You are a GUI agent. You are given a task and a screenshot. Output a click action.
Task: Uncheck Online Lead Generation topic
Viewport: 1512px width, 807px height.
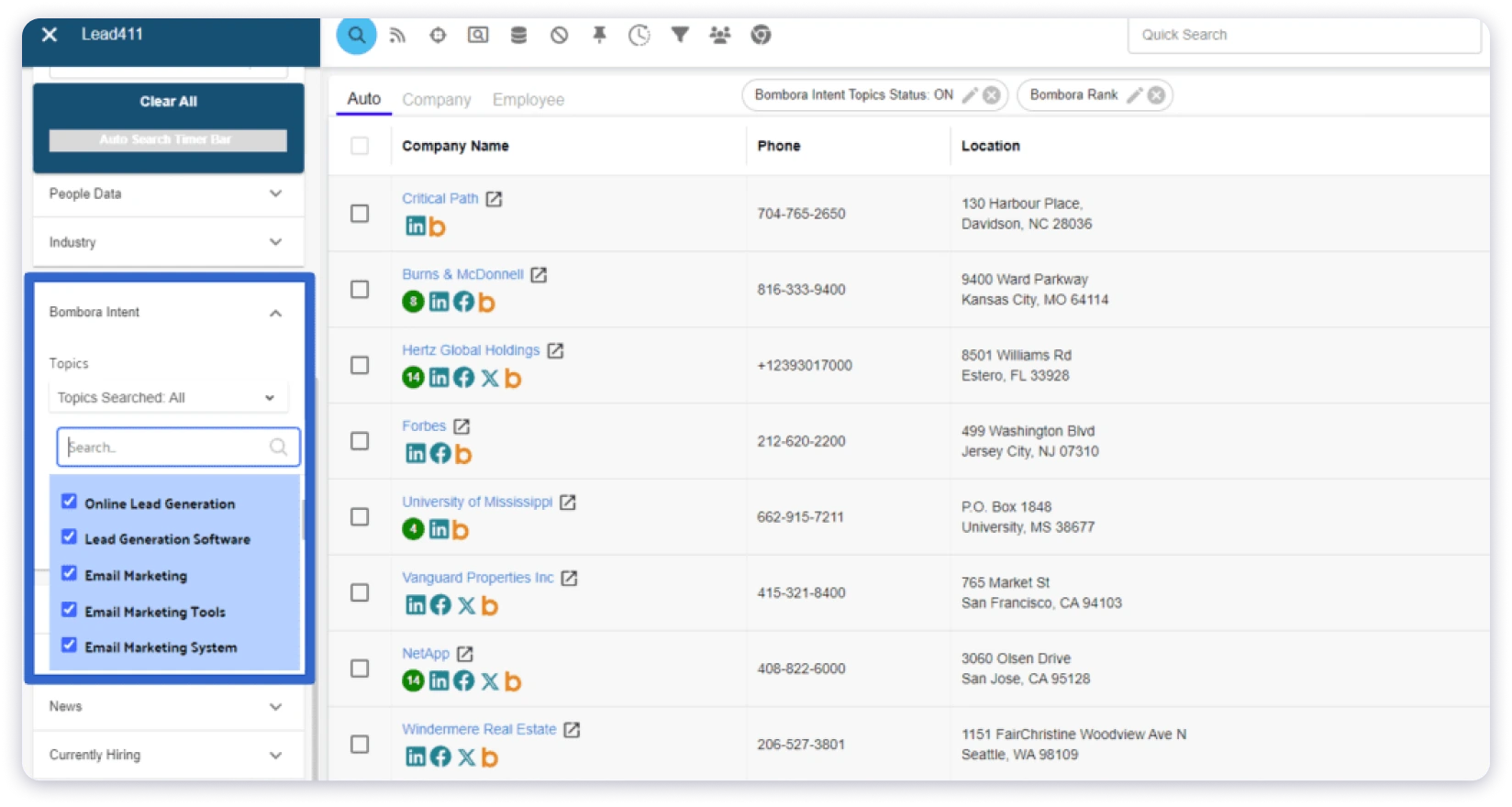pyautogui.click(x=69, y=502)
